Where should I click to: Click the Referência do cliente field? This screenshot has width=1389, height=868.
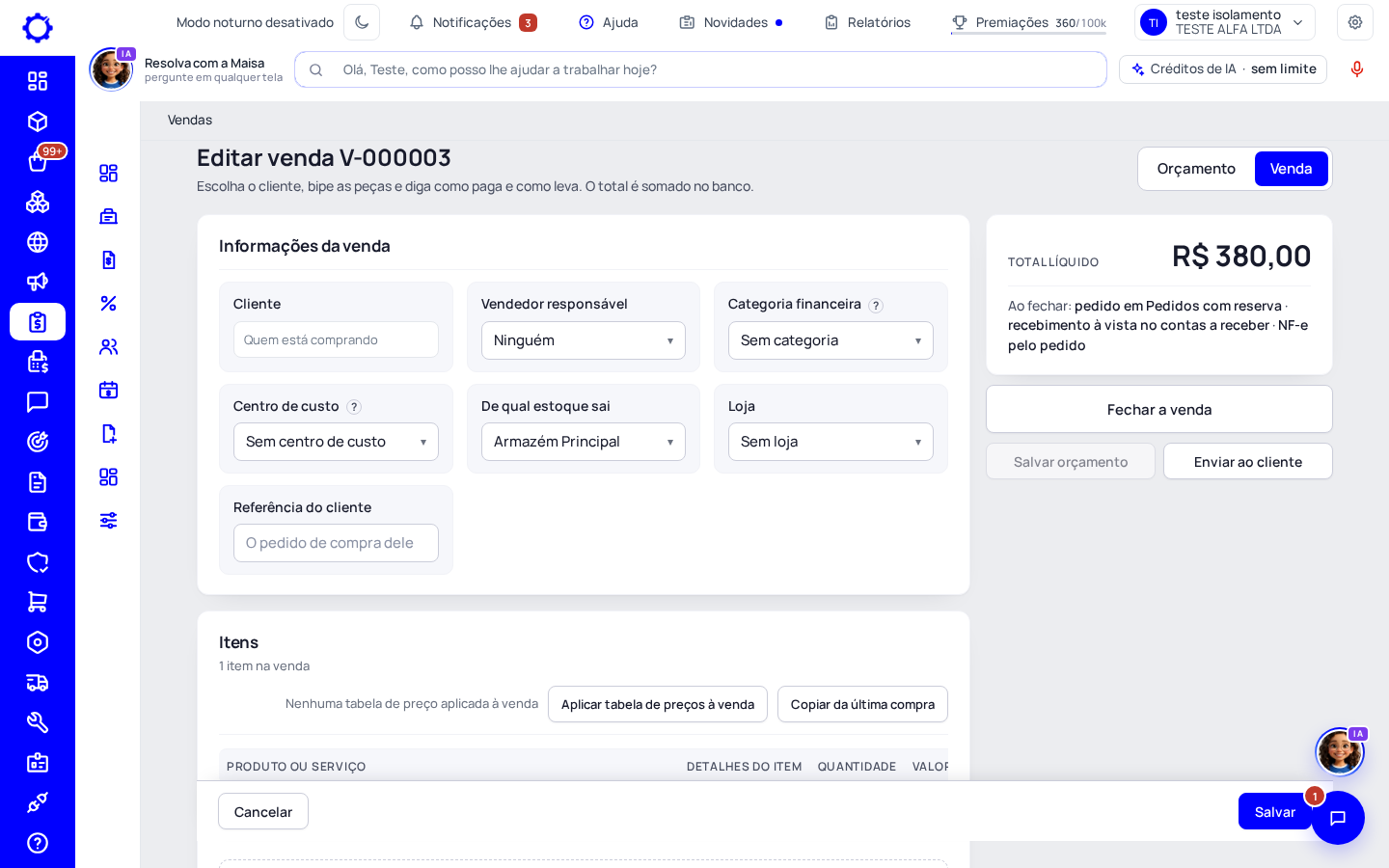coord(336,543)
